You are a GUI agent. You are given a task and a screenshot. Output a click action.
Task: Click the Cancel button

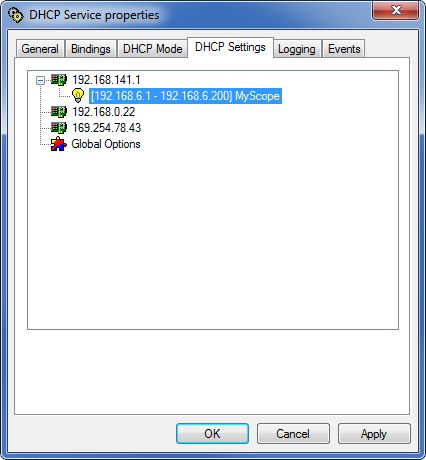pyautogui.click(x=293, y=434)
